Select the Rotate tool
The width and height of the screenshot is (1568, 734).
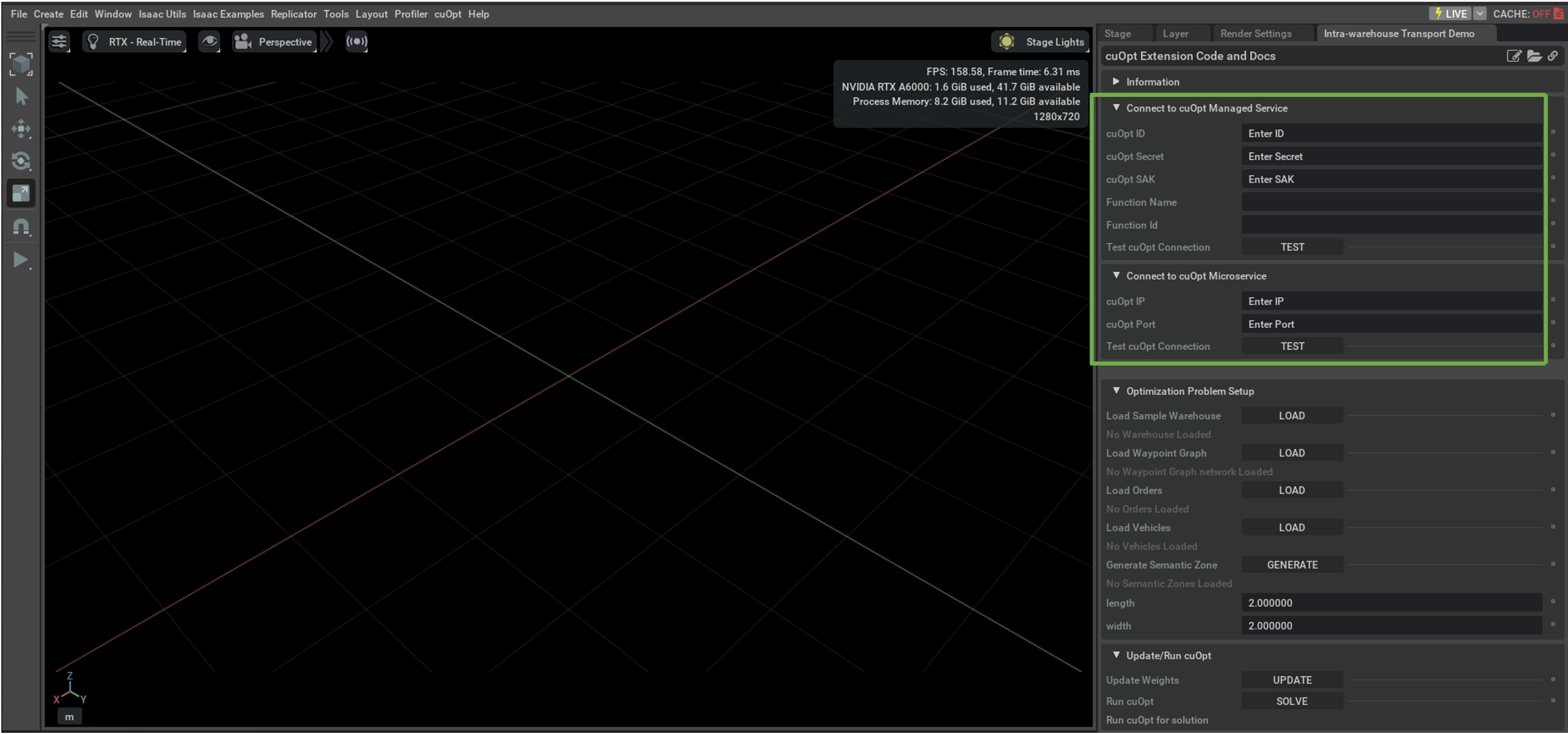point(21,161)
